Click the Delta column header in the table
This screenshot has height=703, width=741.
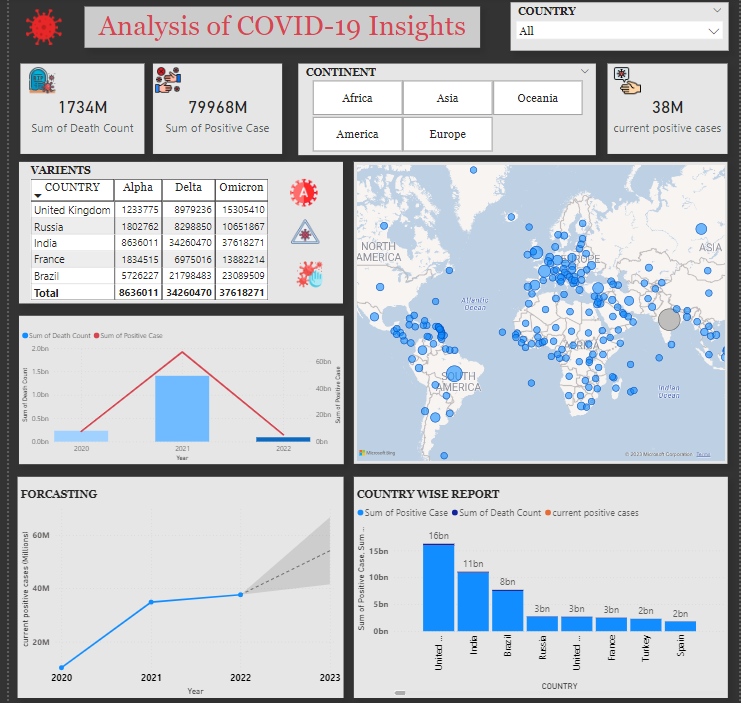pyautogui.click(x=188, y=188)
